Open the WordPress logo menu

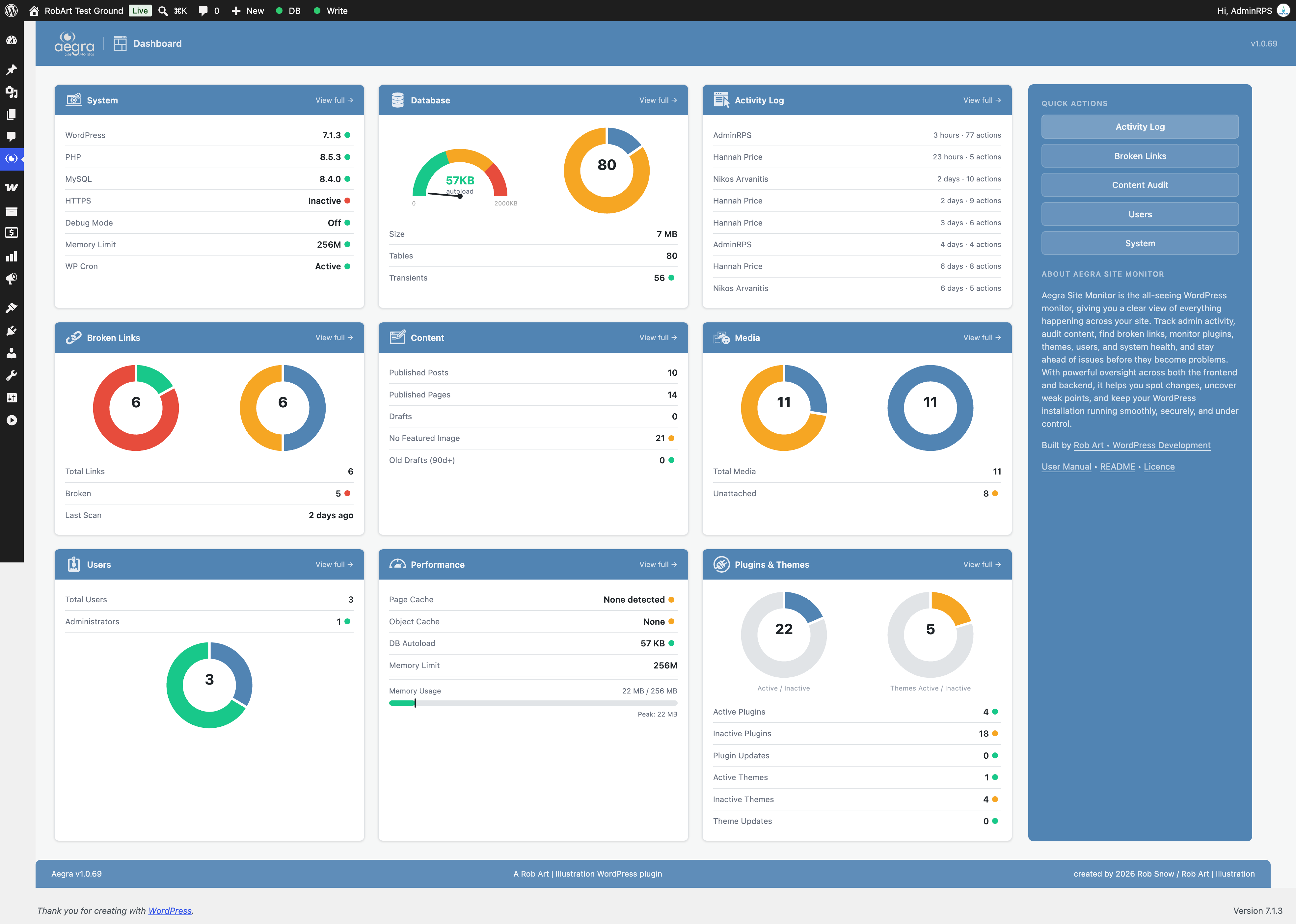pyautogui.click(x=12, y=11)
